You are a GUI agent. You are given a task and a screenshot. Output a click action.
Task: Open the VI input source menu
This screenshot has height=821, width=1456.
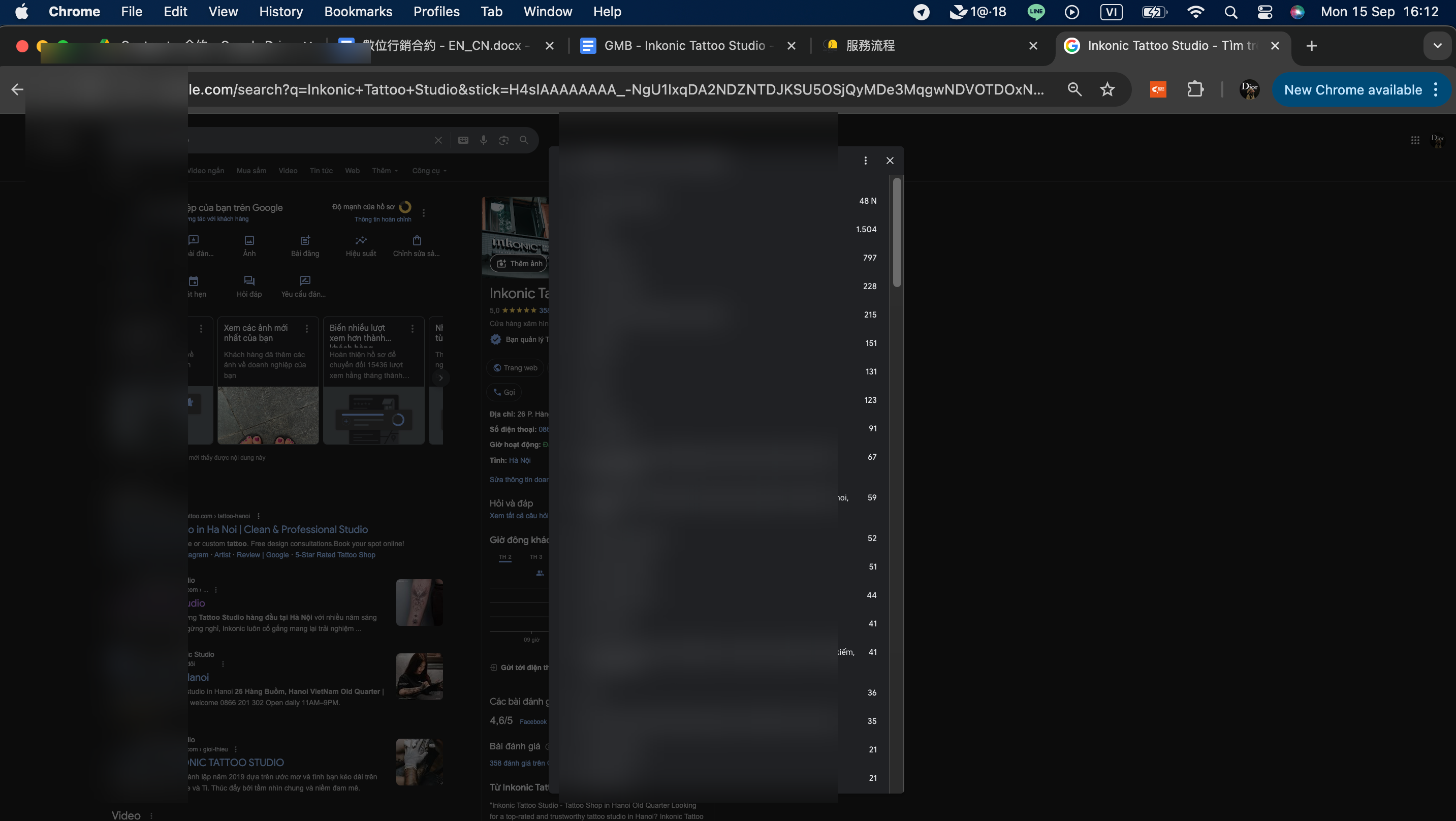(x=1111, y=12)
